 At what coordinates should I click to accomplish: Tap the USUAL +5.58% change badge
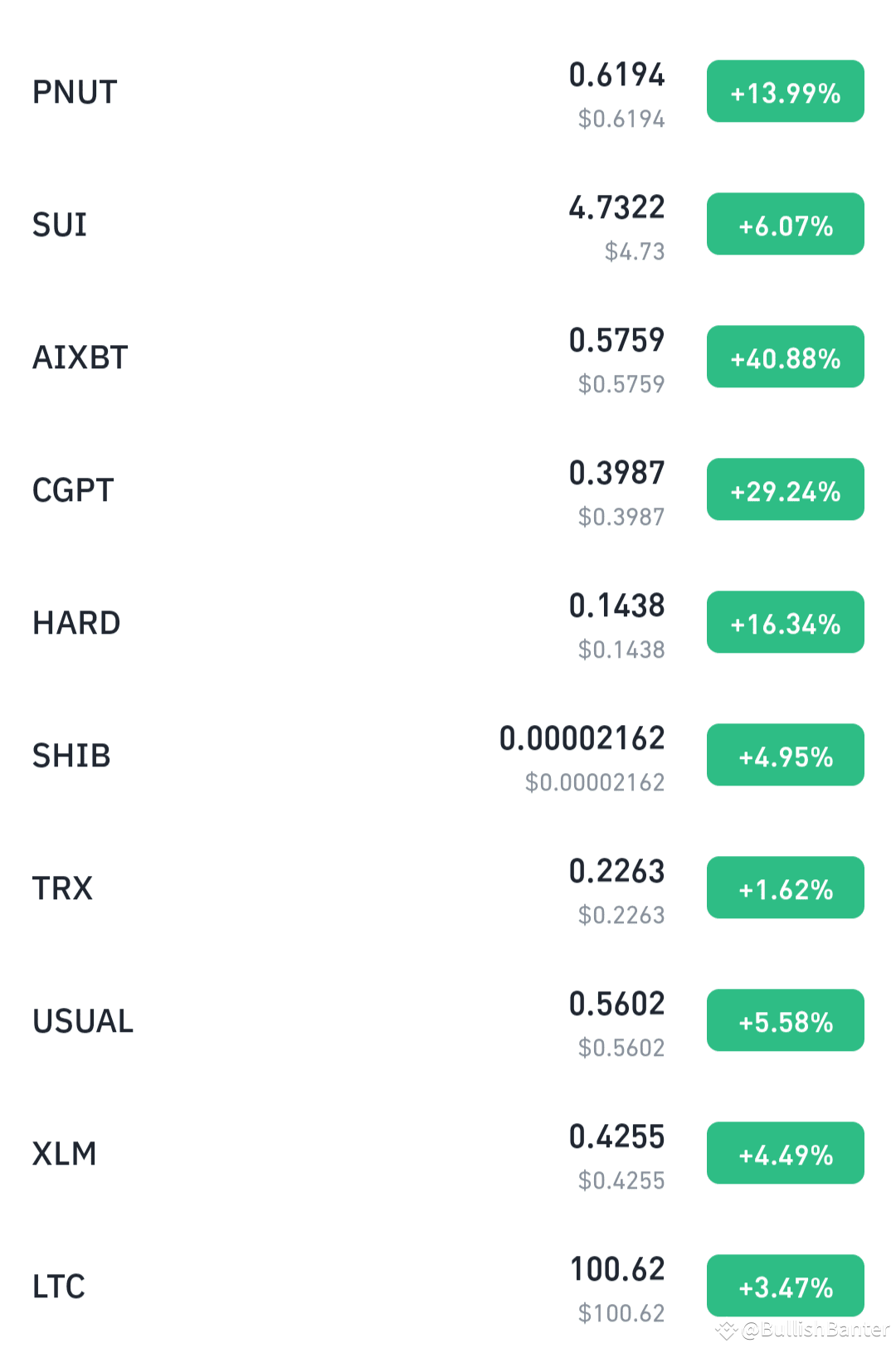(x=785, y=1020)
